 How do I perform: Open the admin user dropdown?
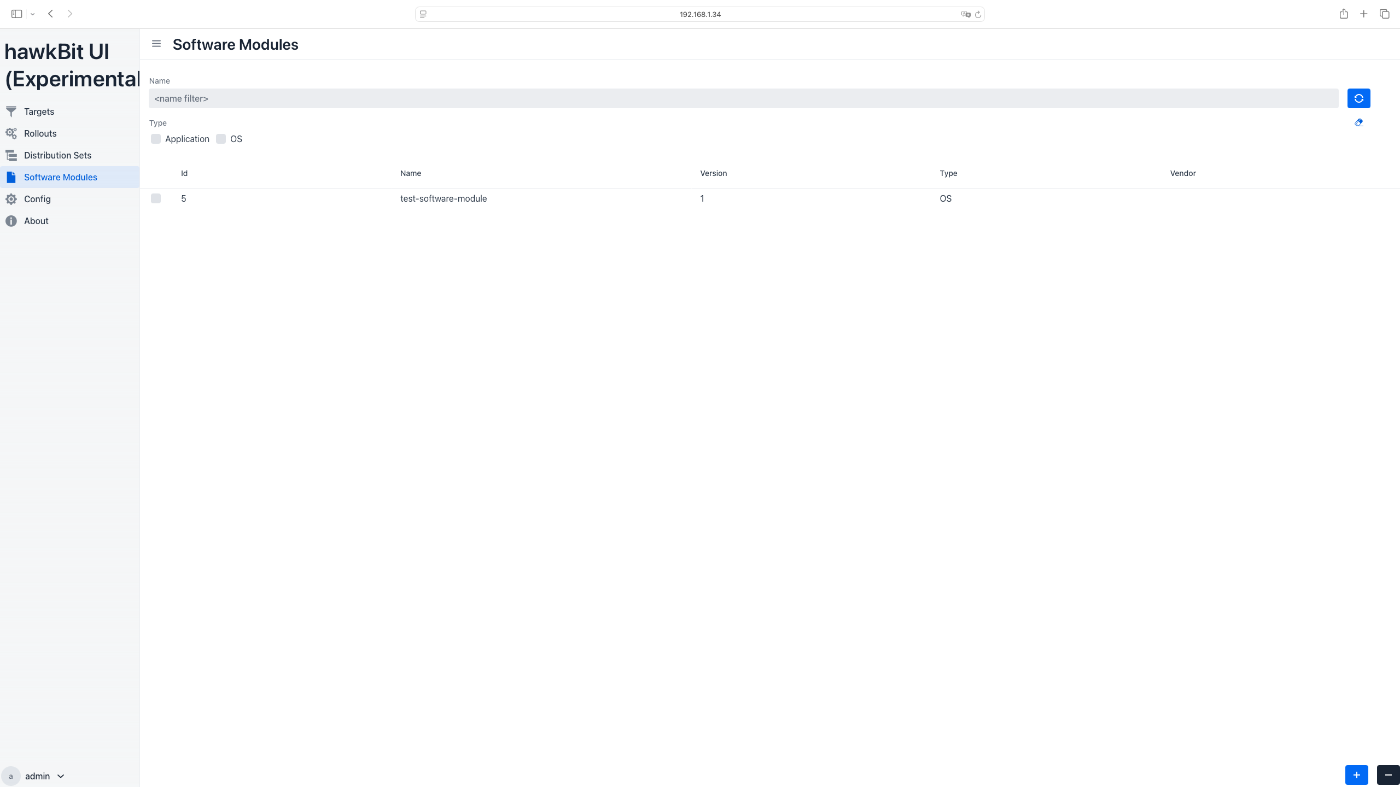tap(33, 776)
